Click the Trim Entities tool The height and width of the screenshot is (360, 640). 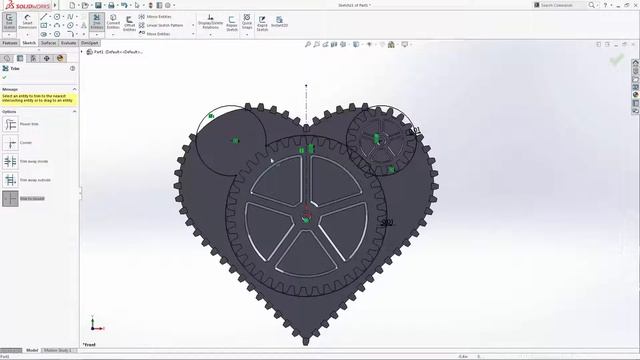[x=97, y=21]
